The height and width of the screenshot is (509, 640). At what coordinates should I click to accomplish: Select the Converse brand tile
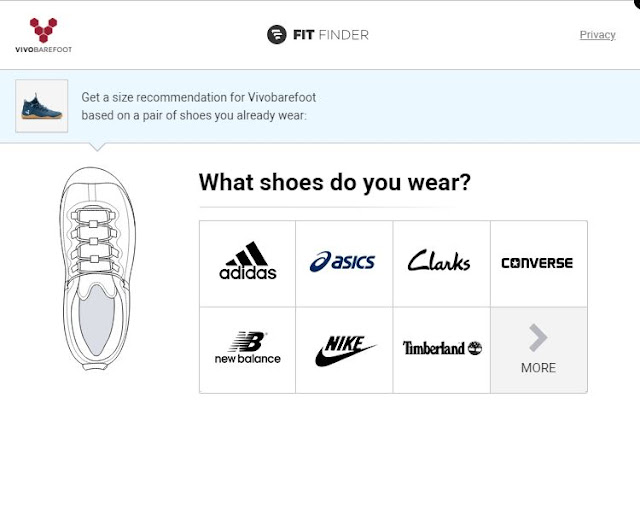(537, 263)
